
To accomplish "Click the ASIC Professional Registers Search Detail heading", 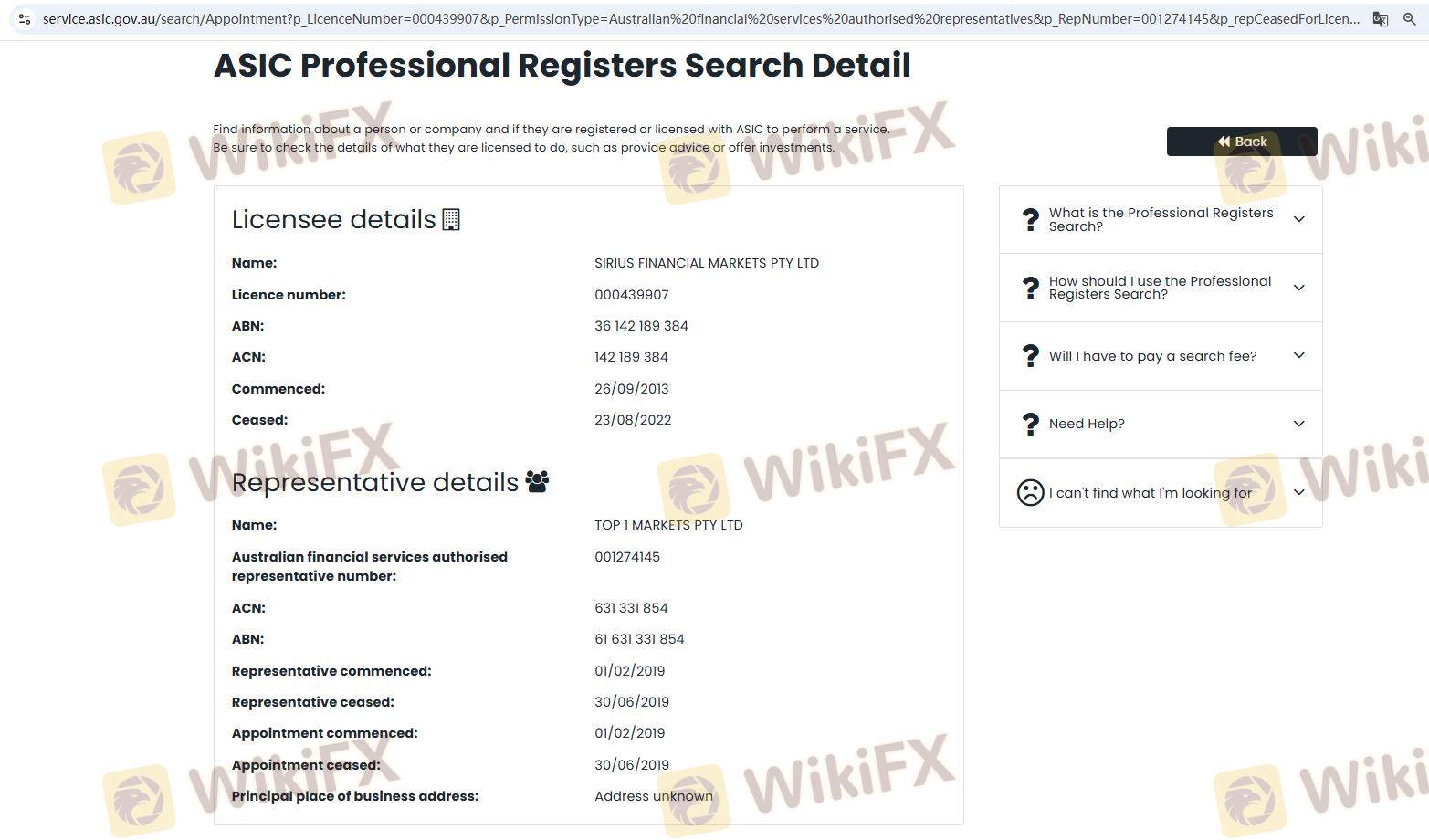I will click(562, 66).
